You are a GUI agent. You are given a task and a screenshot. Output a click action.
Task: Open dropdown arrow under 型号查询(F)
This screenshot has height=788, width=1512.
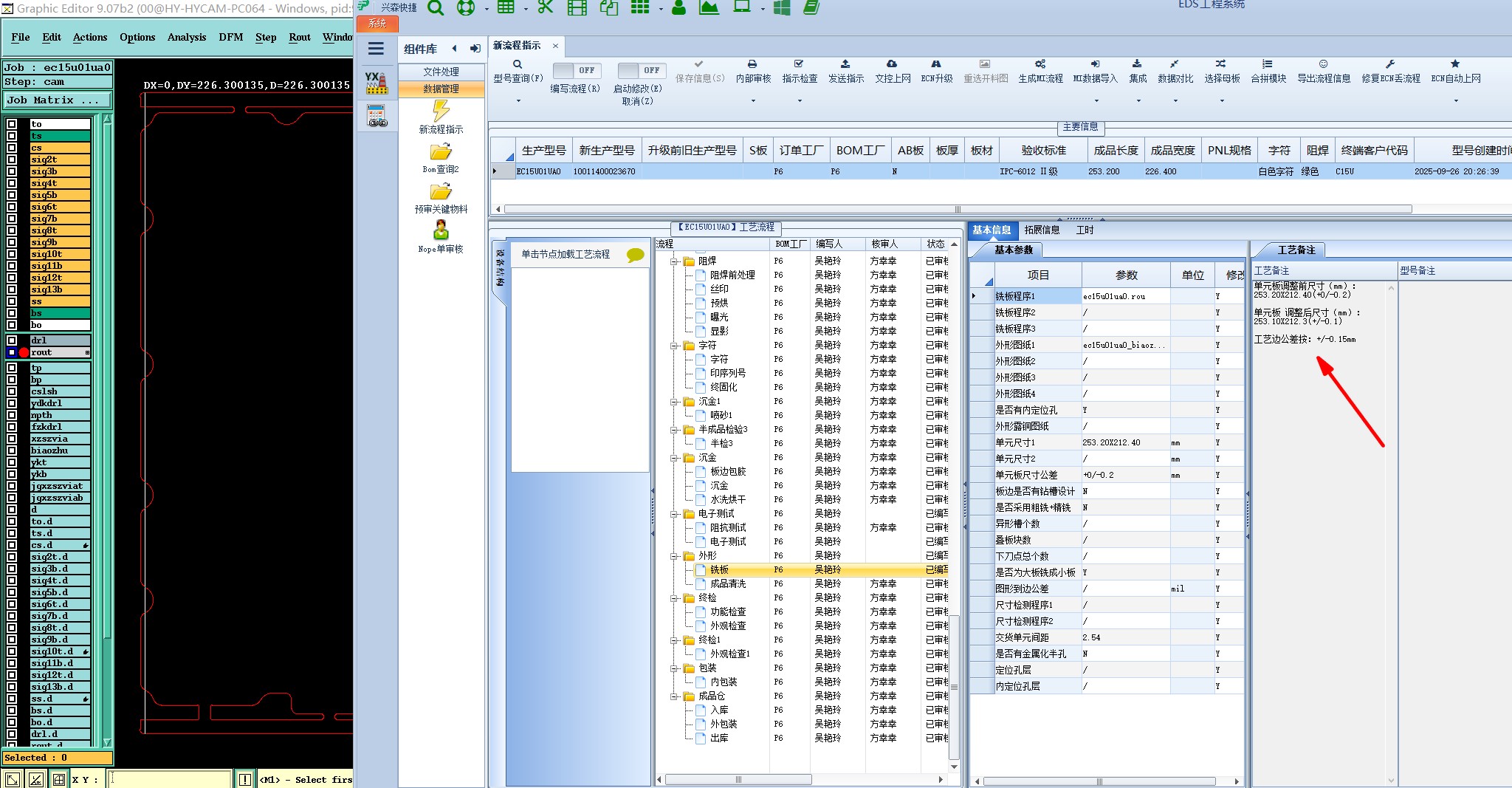click(518, 101)
